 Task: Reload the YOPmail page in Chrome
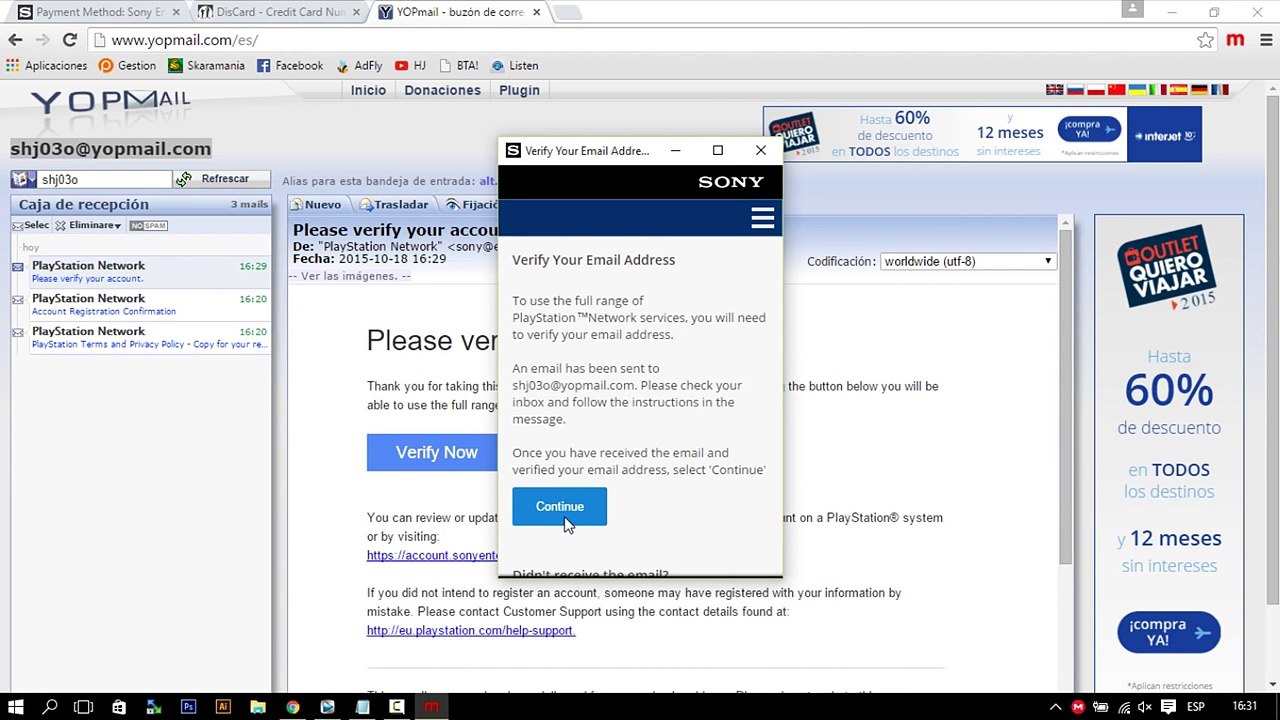pyautogui.click(x=69, y=40)
